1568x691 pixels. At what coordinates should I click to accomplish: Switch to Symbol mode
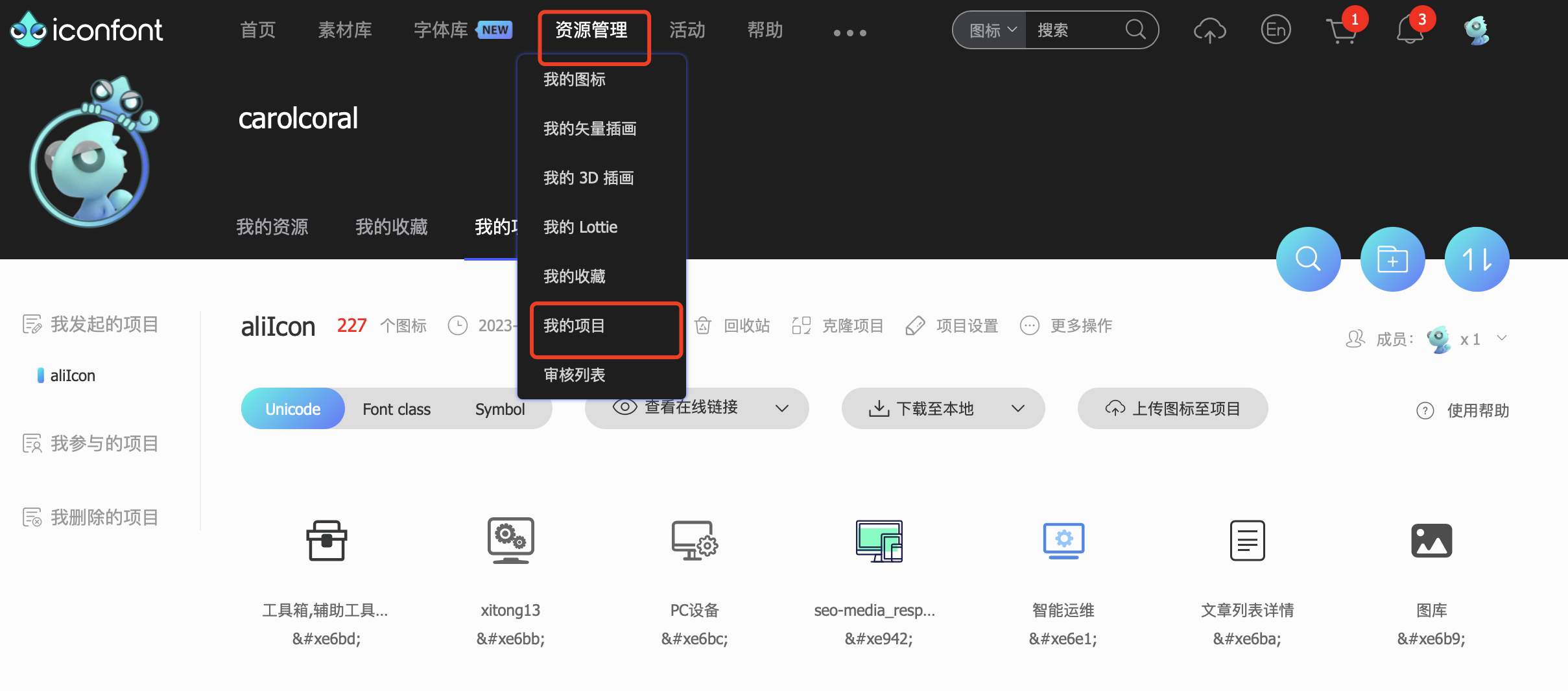point(499,409)
